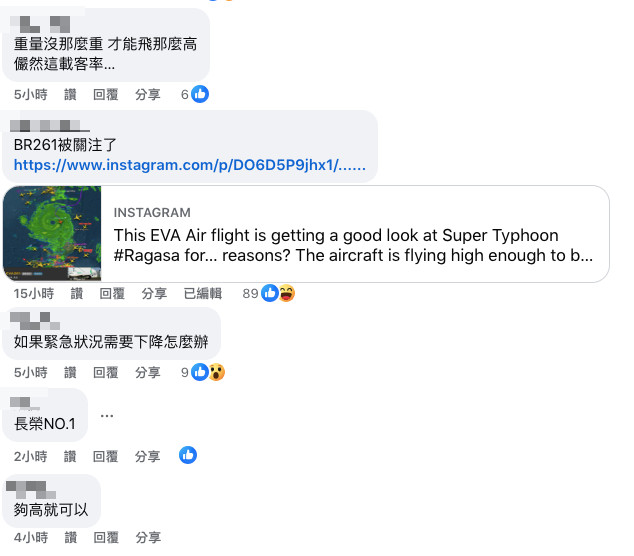Like the 如果緊急狀況需要下降怎麼辦 comment via 讚

70,372
